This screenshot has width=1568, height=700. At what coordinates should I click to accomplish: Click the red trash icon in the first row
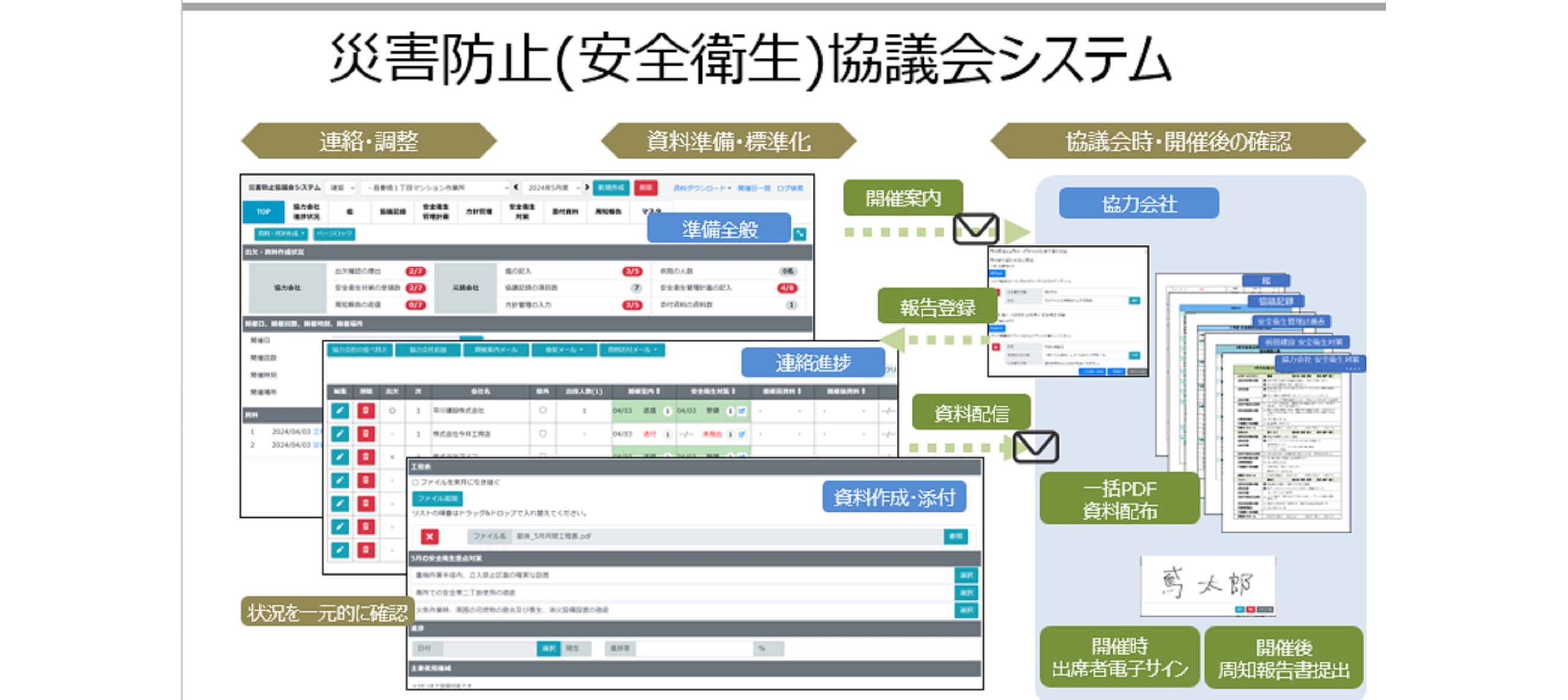pos(365,410)
